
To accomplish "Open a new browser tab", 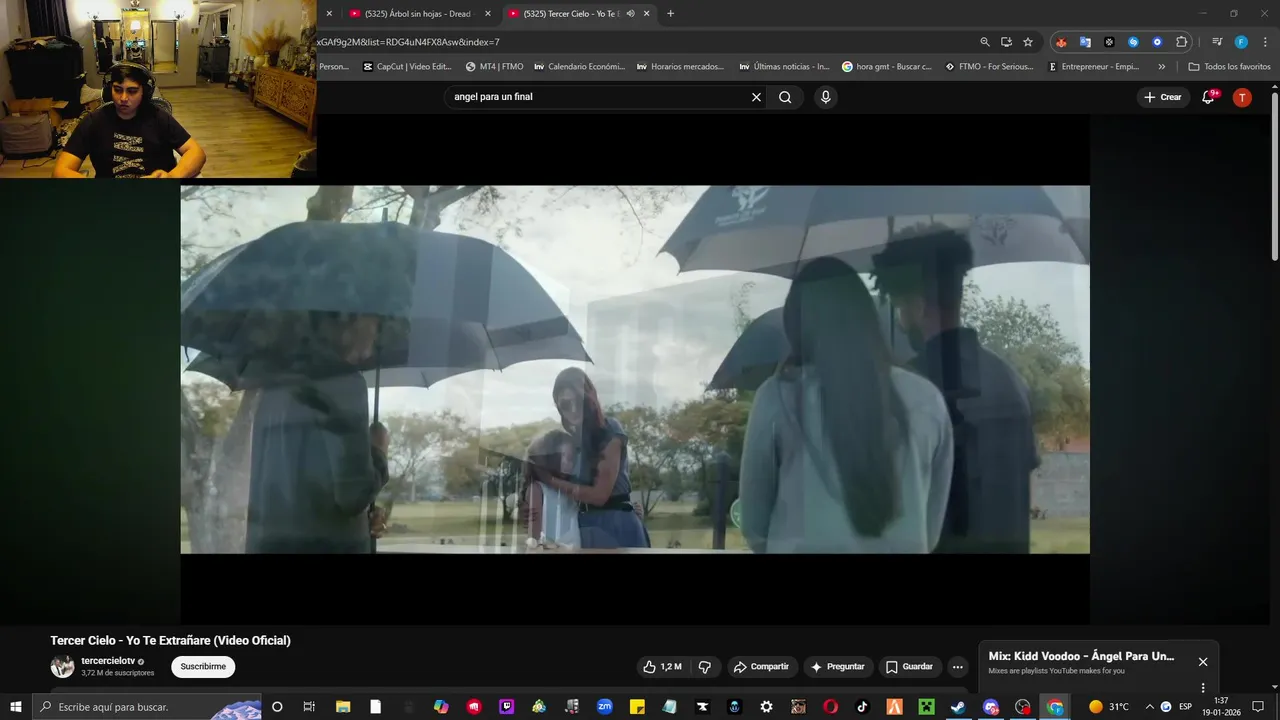I will [x=670, y=13].
